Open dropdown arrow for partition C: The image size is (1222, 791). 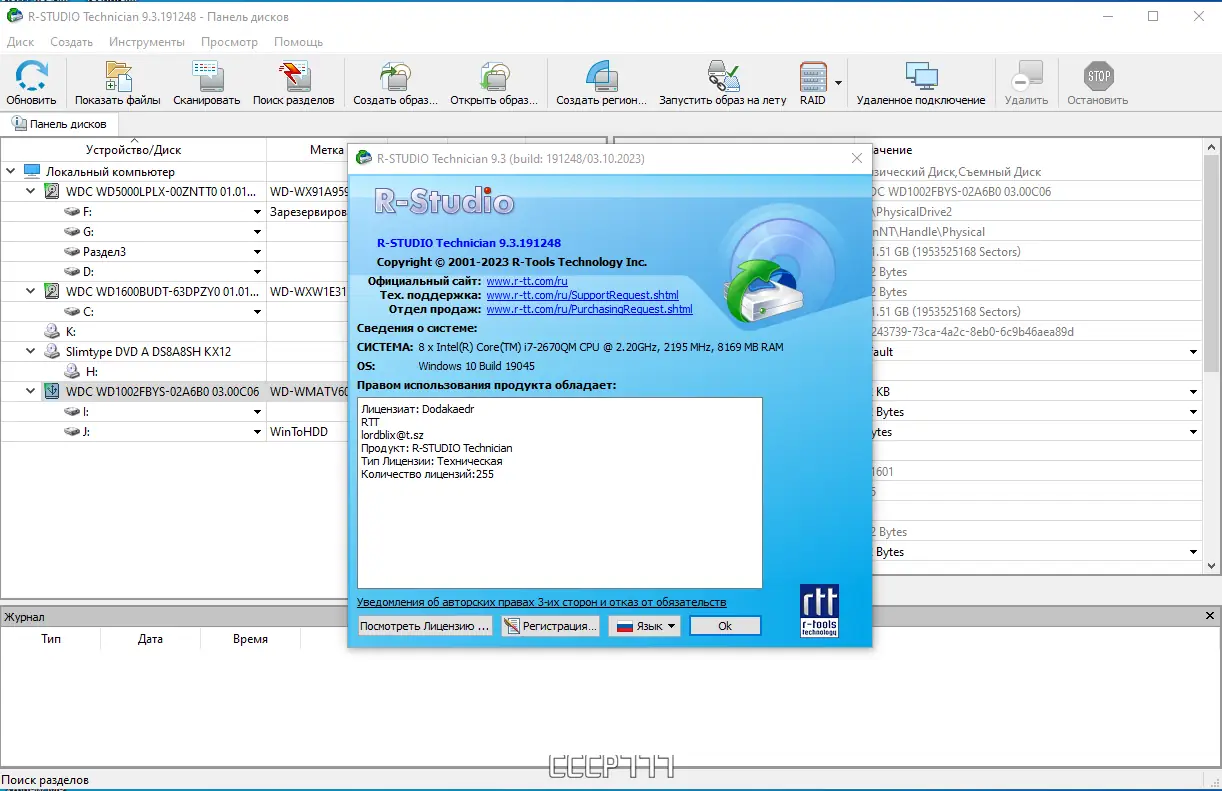(258, 312)
